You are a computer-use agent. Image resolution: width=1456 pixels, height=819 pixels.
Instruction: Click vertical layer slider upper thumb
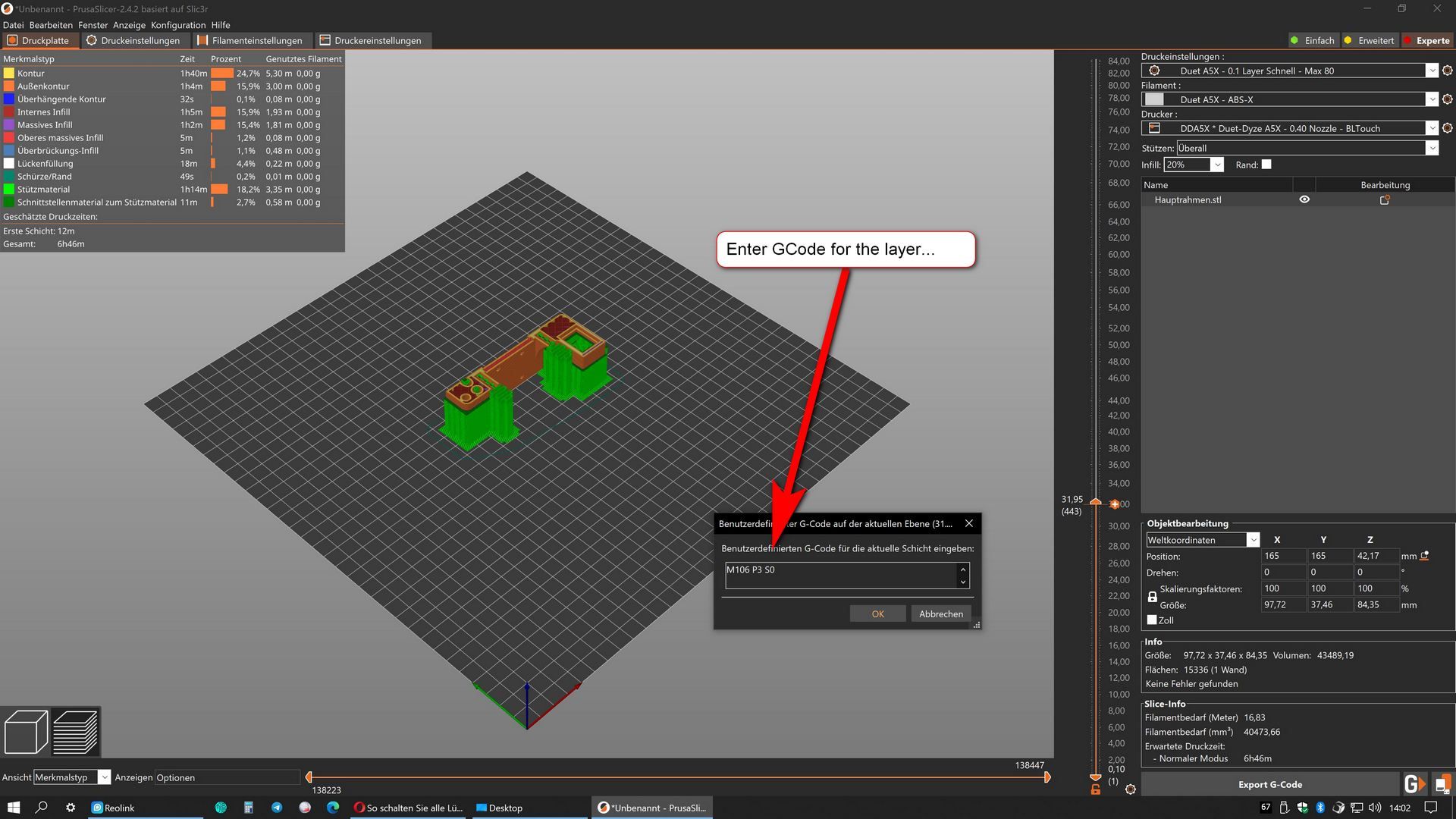(1096, 502)
